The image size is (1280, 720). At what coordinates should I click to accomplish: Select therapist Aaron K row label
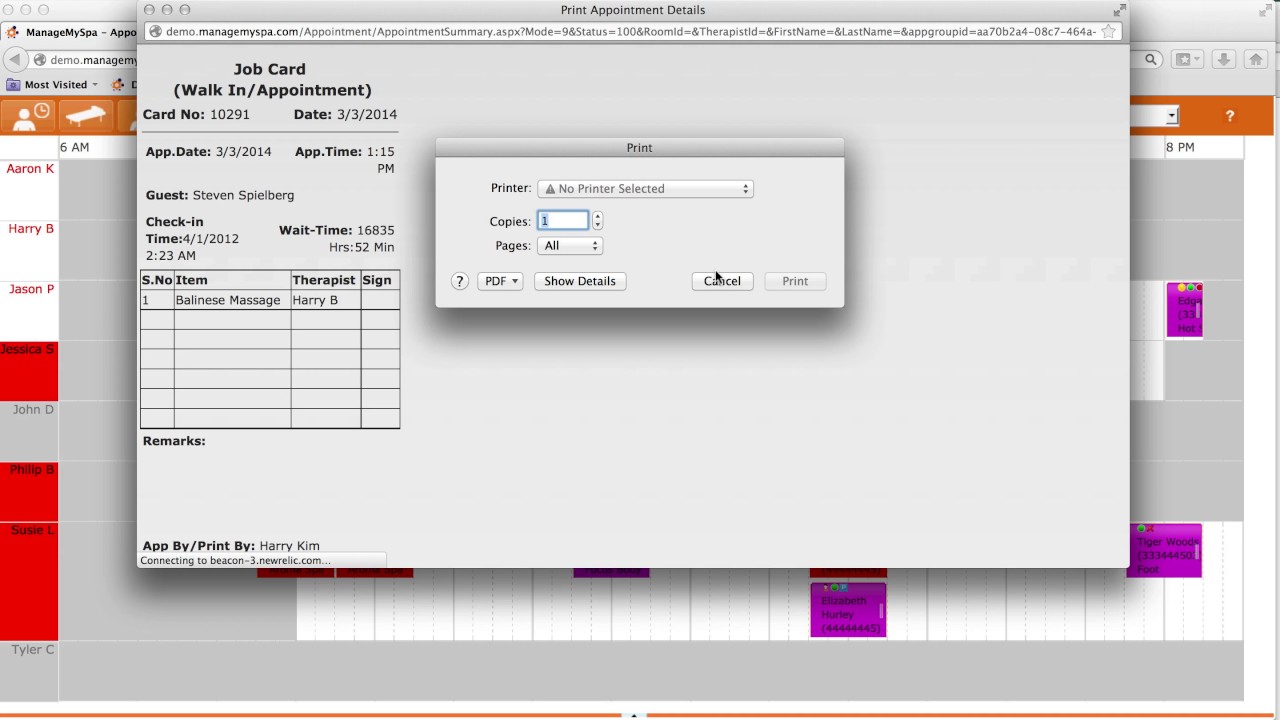coord(30,169)
